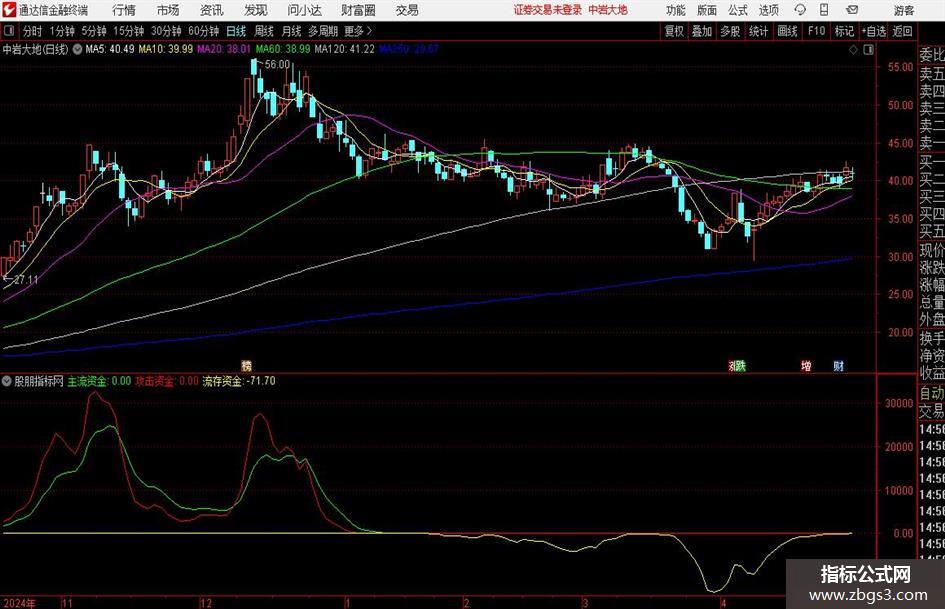Click the 榜 marker on chart

(x=246, y=365)
